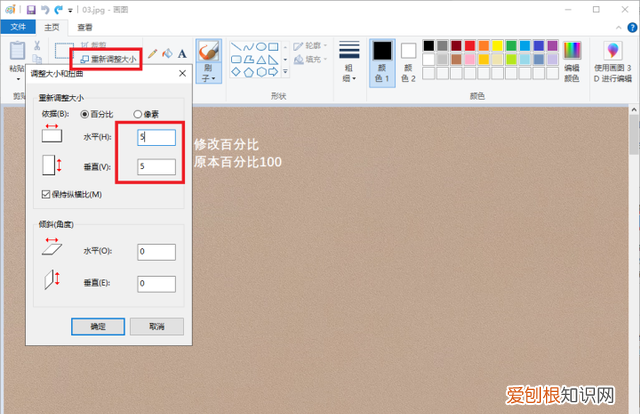Select the 像素 radio button
The height and width of the screenshot is (414, 640).
pyautogui.click(x=138, y=114)
